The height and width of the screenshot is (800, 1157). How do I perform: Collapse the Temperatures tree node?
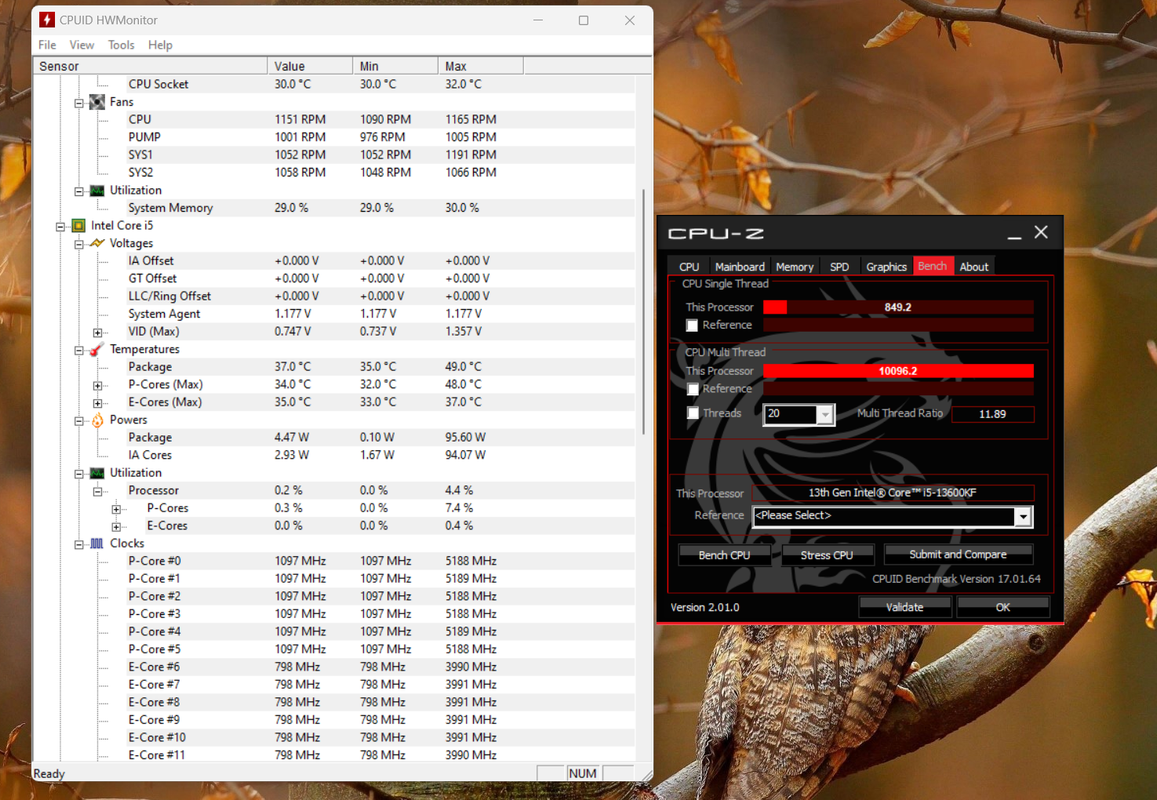79,351
